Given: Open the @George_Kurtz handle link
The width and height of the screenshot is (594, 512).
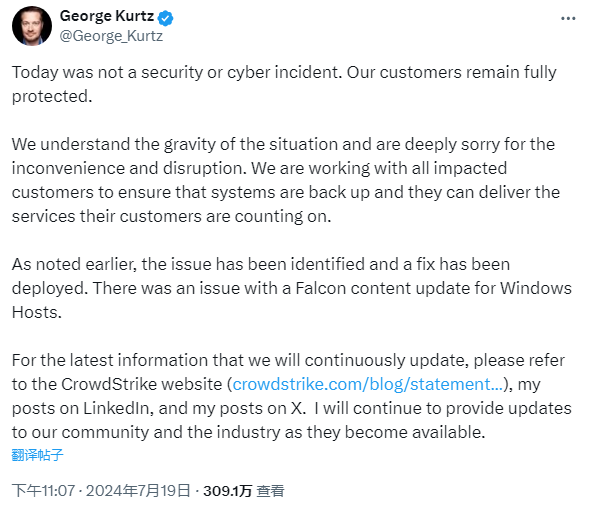Looking at the screenshot, I should coord(111,36).
